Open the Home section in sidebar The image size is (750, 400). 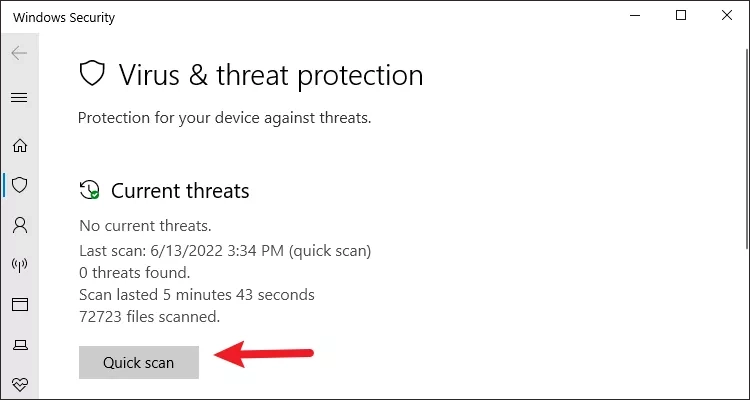(x=20, y=145)
